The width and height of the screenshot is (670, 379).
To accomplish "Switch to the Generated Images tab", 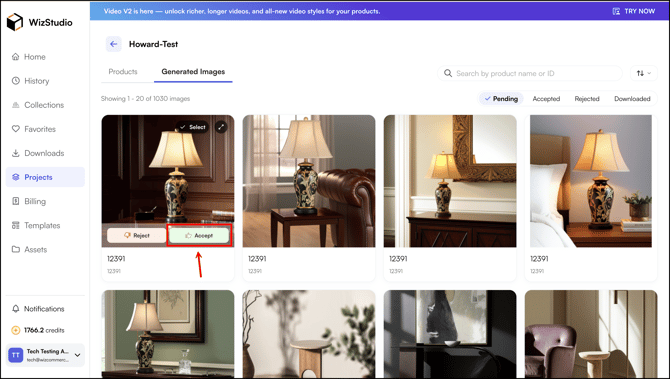I will 193,72.
